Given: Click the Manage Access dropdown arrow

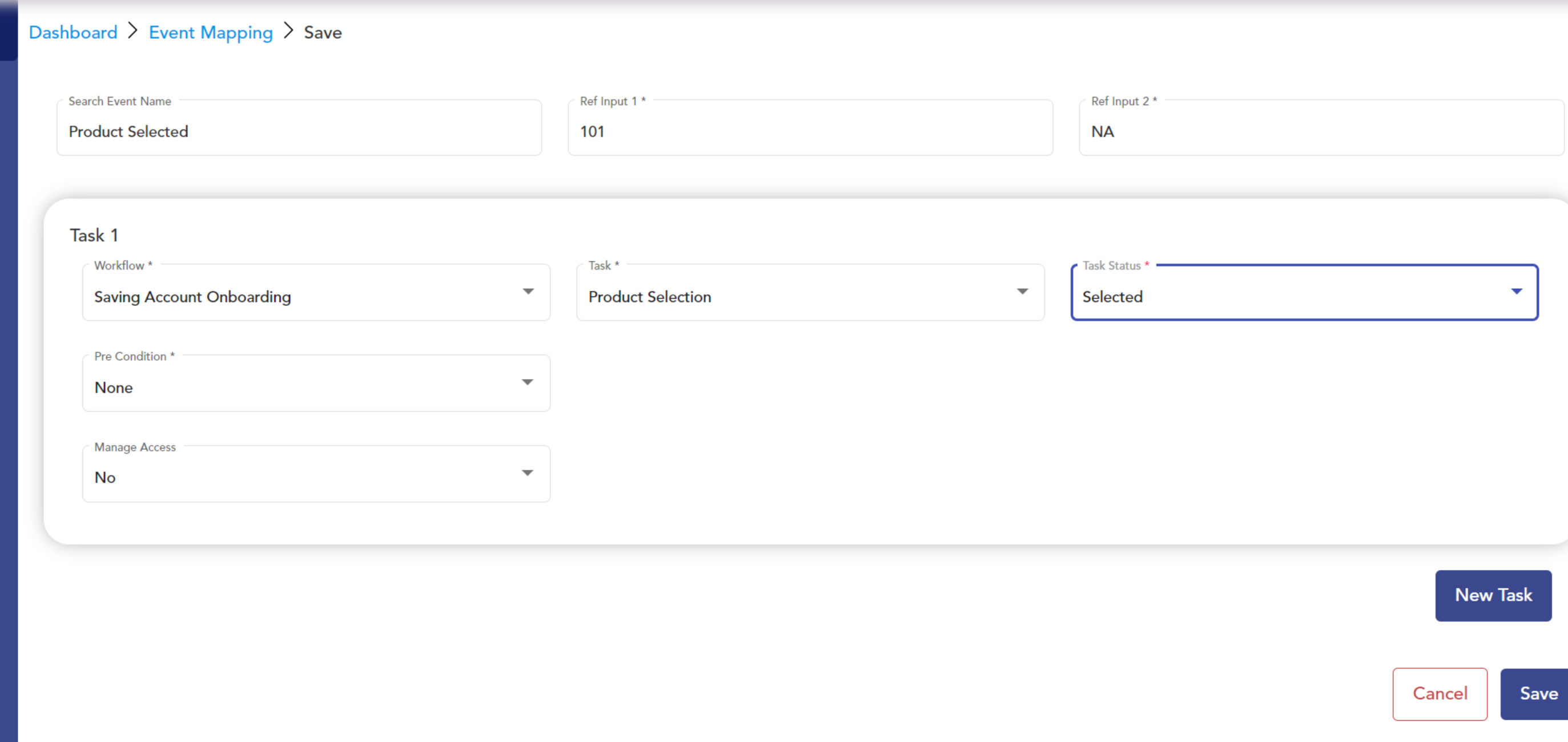Looking at the screenshot, I should pos(528,473).
